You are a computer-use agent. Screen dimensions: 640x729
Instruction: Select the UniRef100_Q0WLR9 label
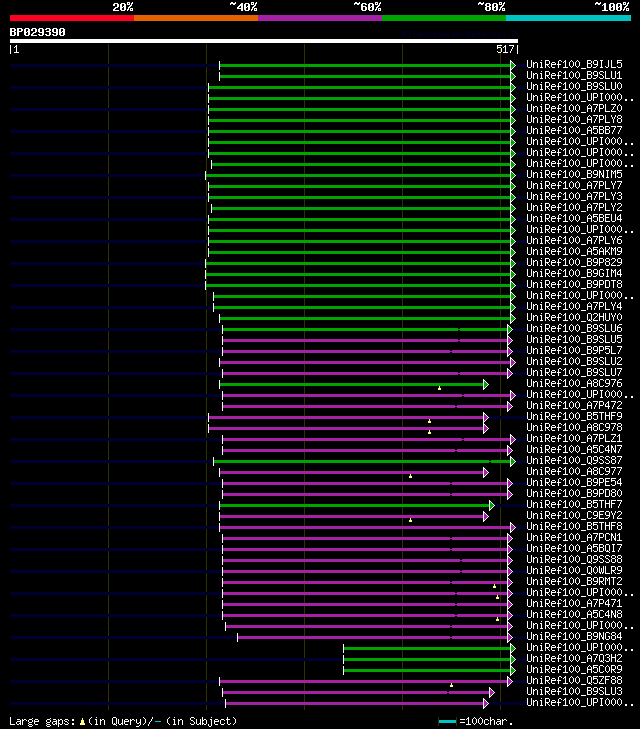coord(574,570)
